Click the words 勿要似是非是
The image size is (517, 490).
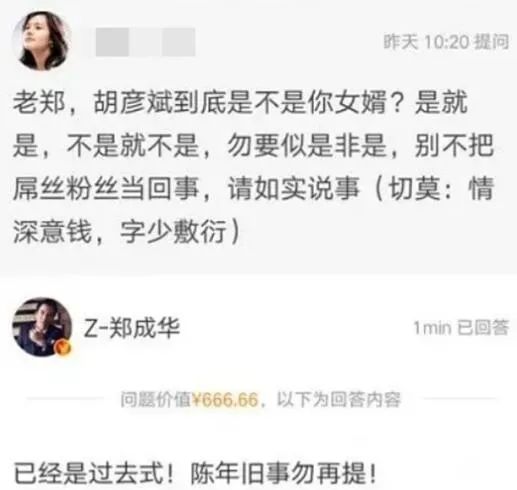pos(307,146)
